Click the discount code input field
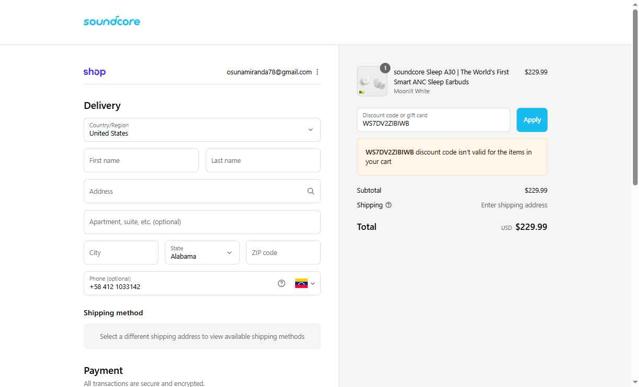Viewport: 639px width, 387px height. (x=433, y=120)
